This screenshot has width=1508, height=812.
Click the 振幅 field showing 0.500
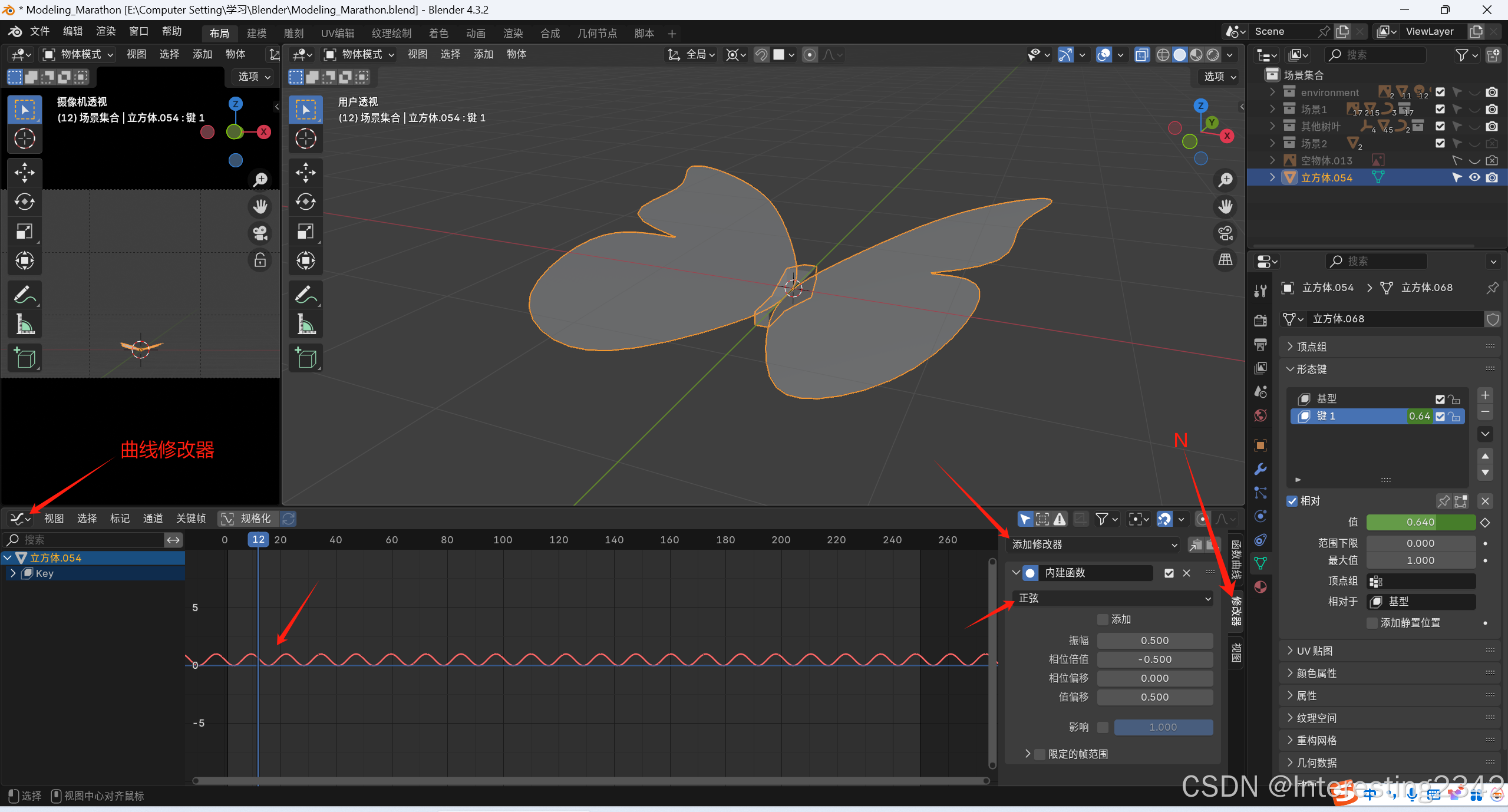[x=1154, y=641]
